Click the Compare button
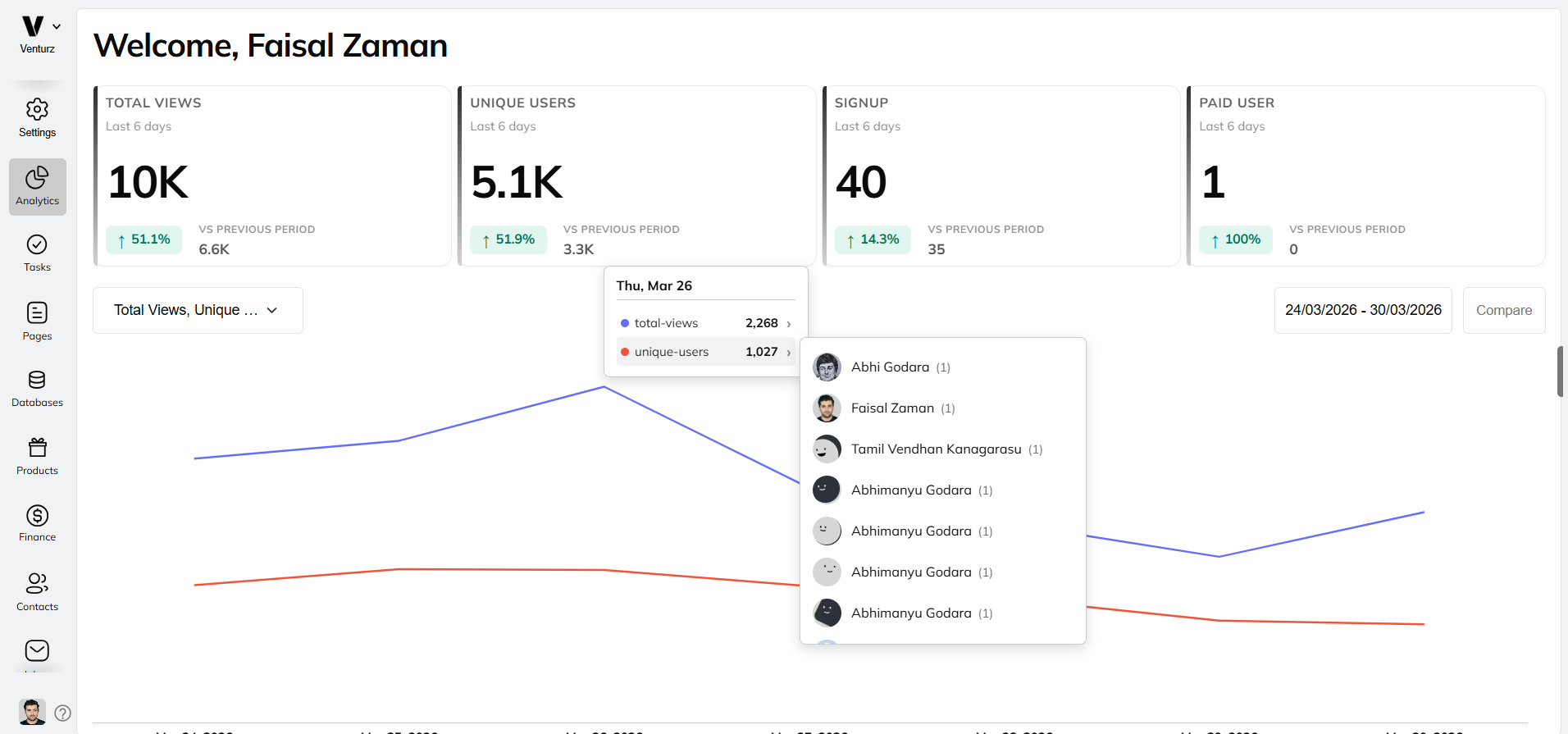Image resolution: width=1568 pixels, height=734 pixels. point(1503,310)
